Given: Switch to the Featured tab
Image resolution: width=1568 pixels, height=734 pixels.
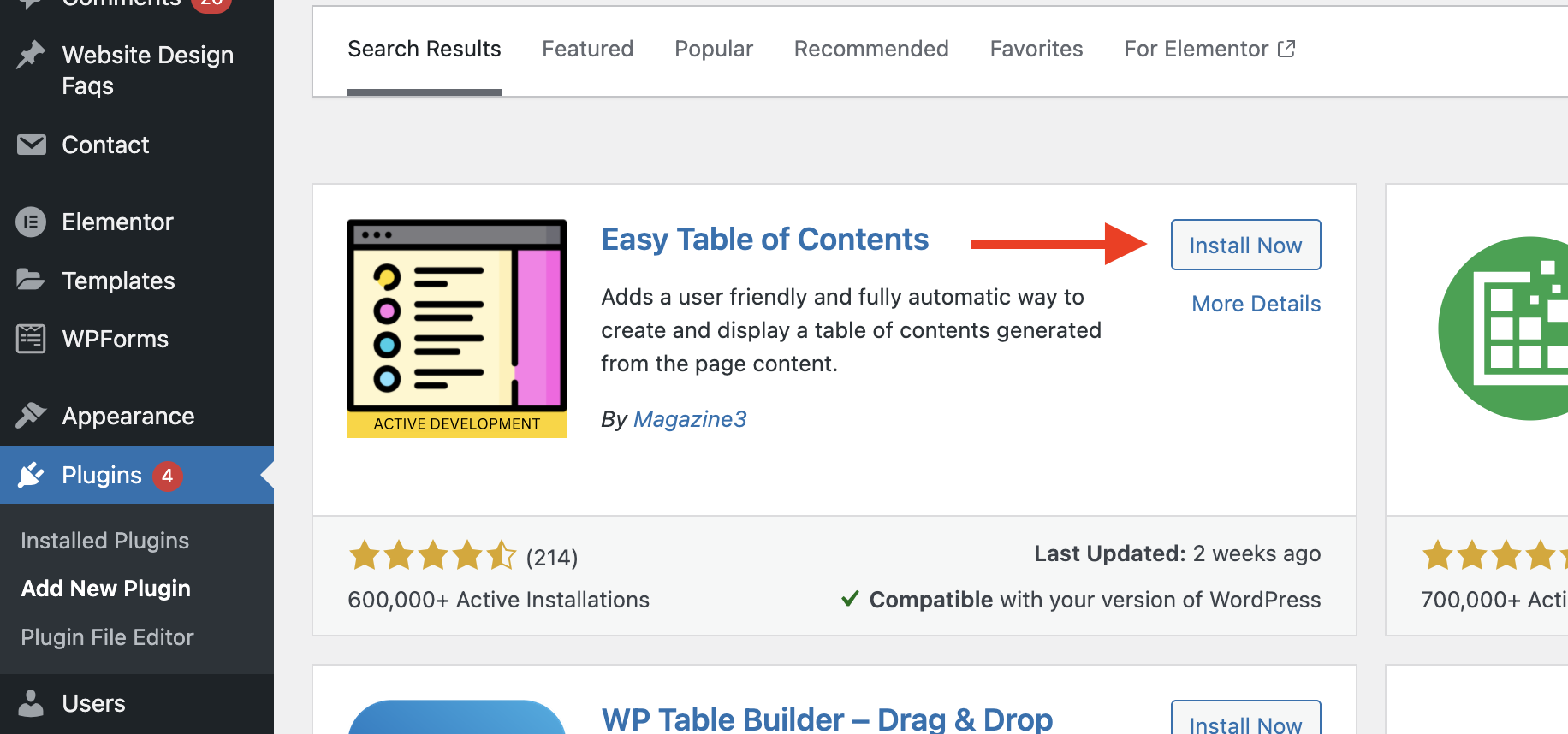Looking at the screenshot, I should click(587, 49).
